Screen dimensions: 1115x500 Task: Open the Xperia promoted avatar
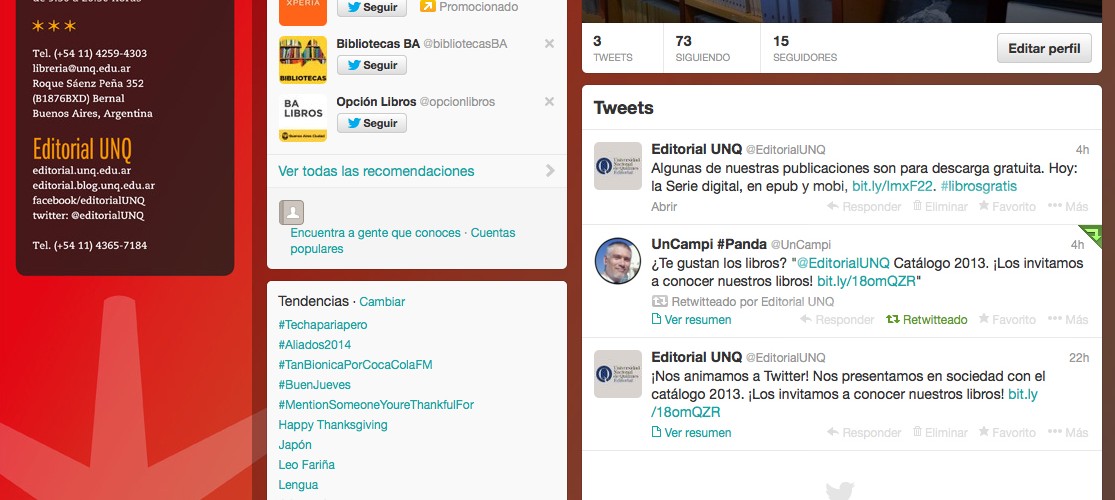coord(303,12)
